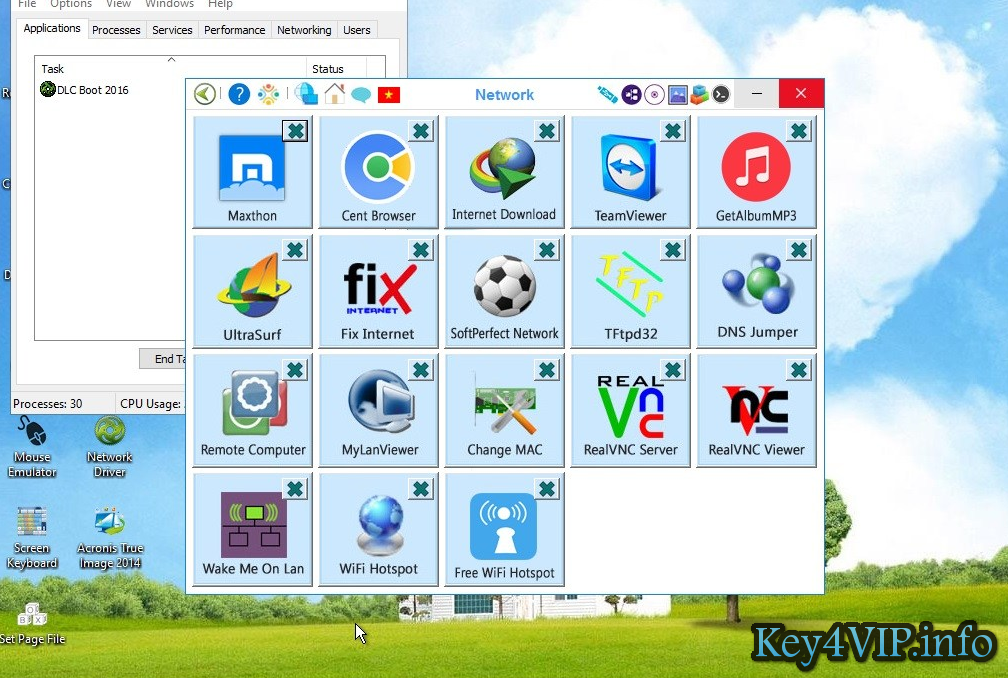Open the blue help question mark
The height and width of the screenshot is (678, 1008).
pyautogui.click(x=239, y=94)
